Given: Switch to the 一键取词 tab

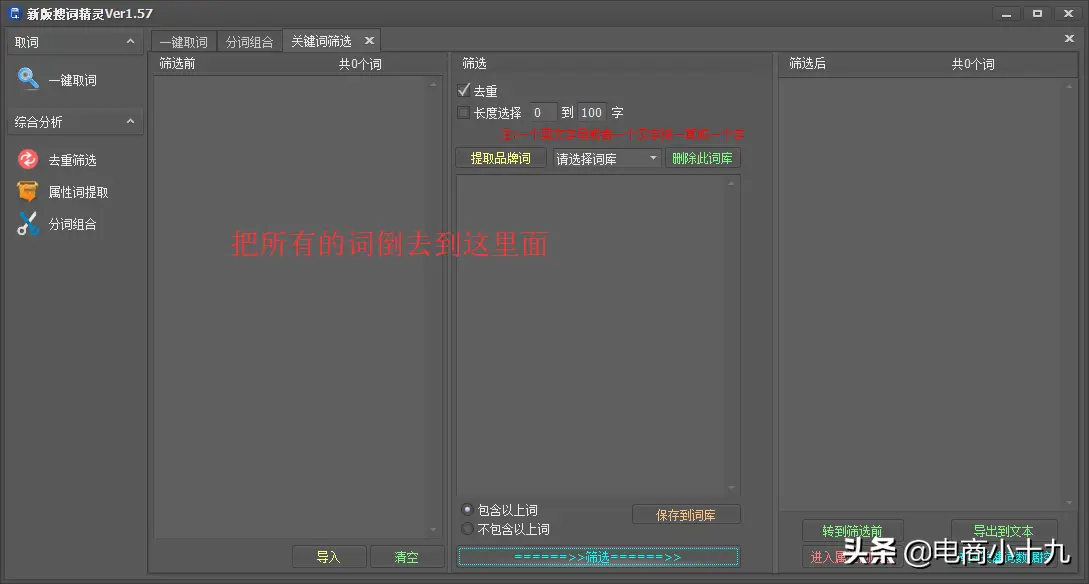Looking at the screenshot, I should (x=183, y=41).
